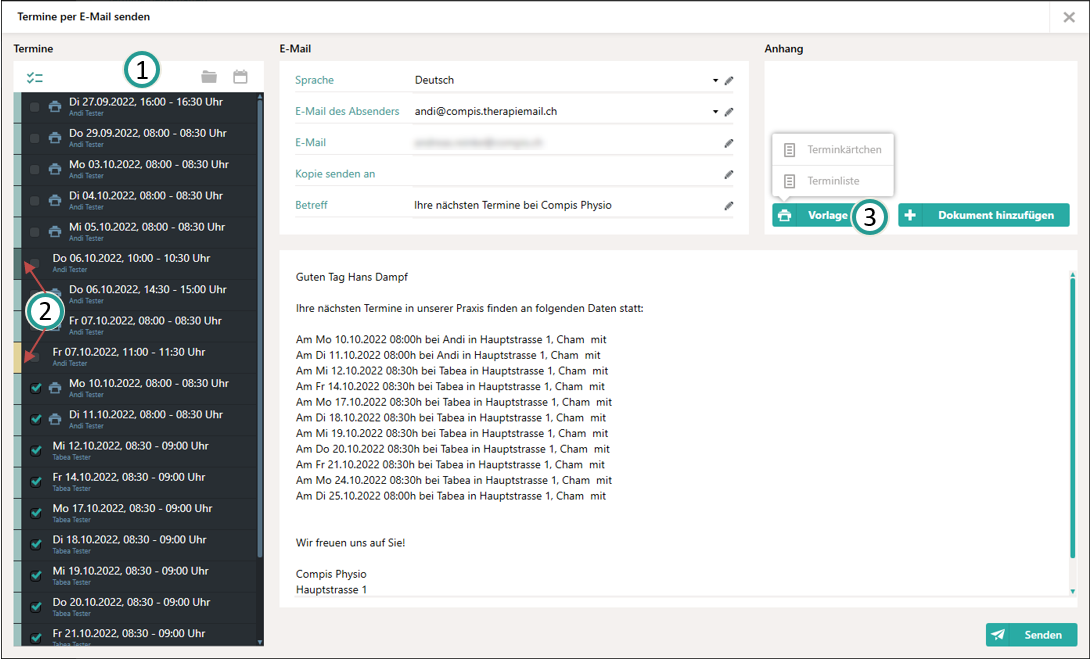The height and width of the screenshot is (661, 1091).
Task: Click scroll down arrow of appointment list
Action: tap(260, 642)
